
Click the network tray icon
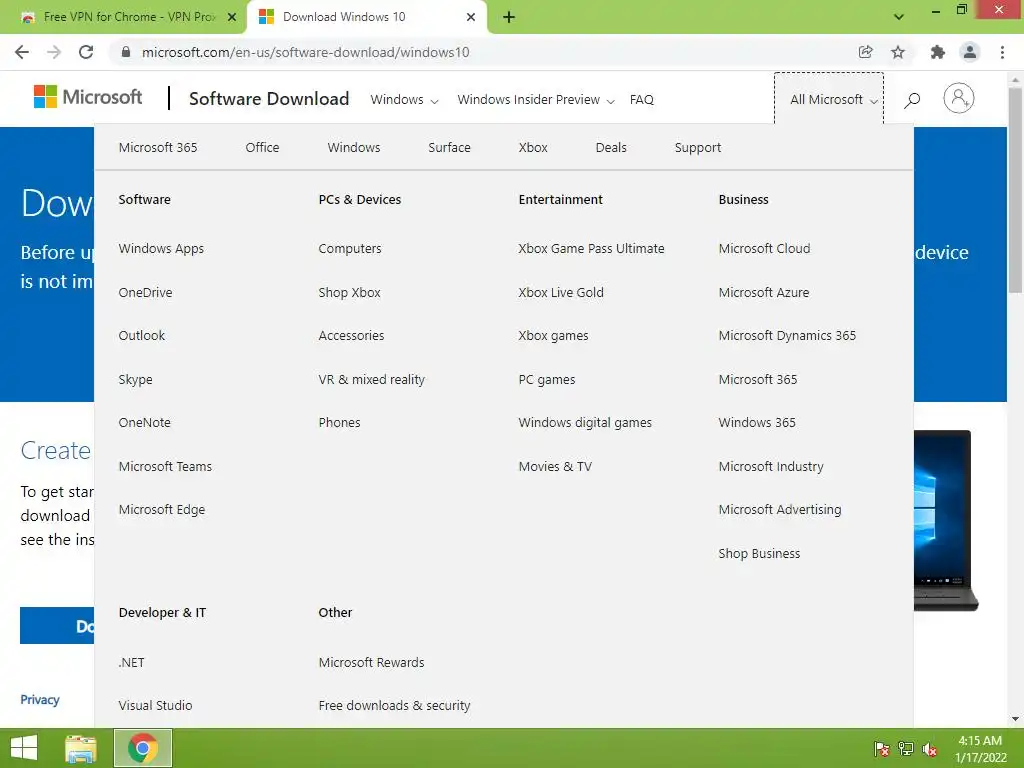click(906, 749)
